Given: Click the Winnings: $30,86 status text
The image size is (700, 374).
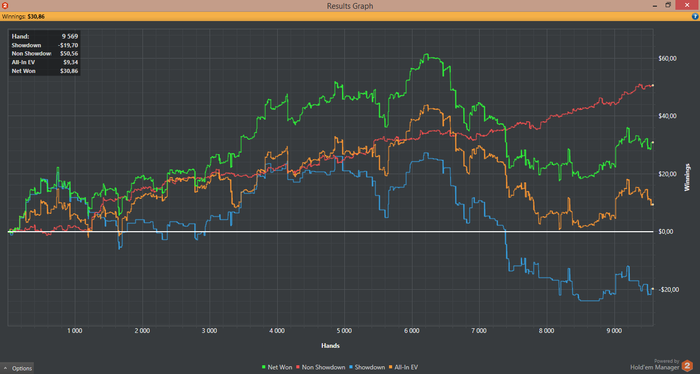Looking at the screenshot, I should click(23, 17).
